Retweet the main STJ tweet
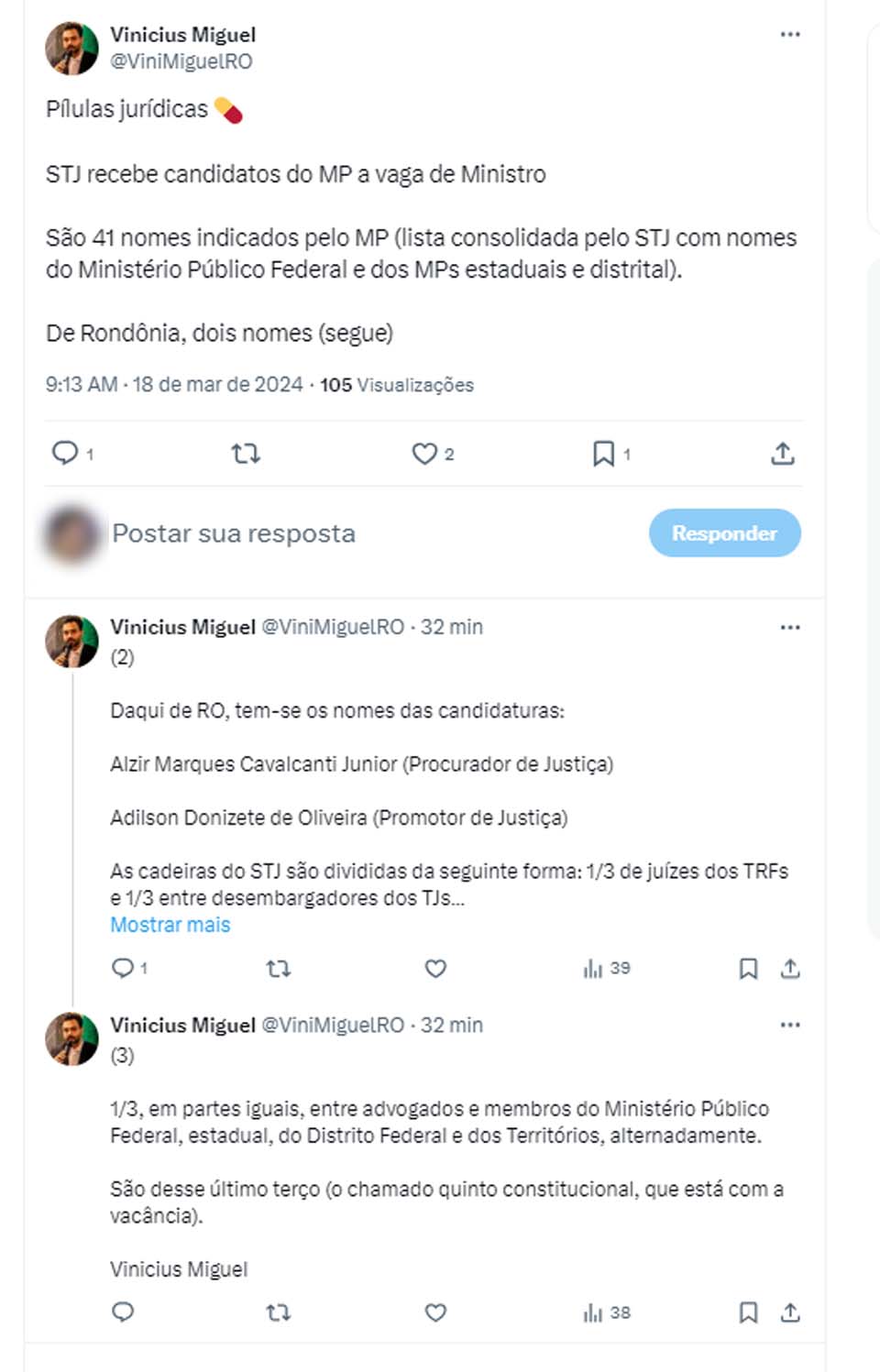Image resolution: width=880 pixels, height=1372 pixels. point(246,453)
